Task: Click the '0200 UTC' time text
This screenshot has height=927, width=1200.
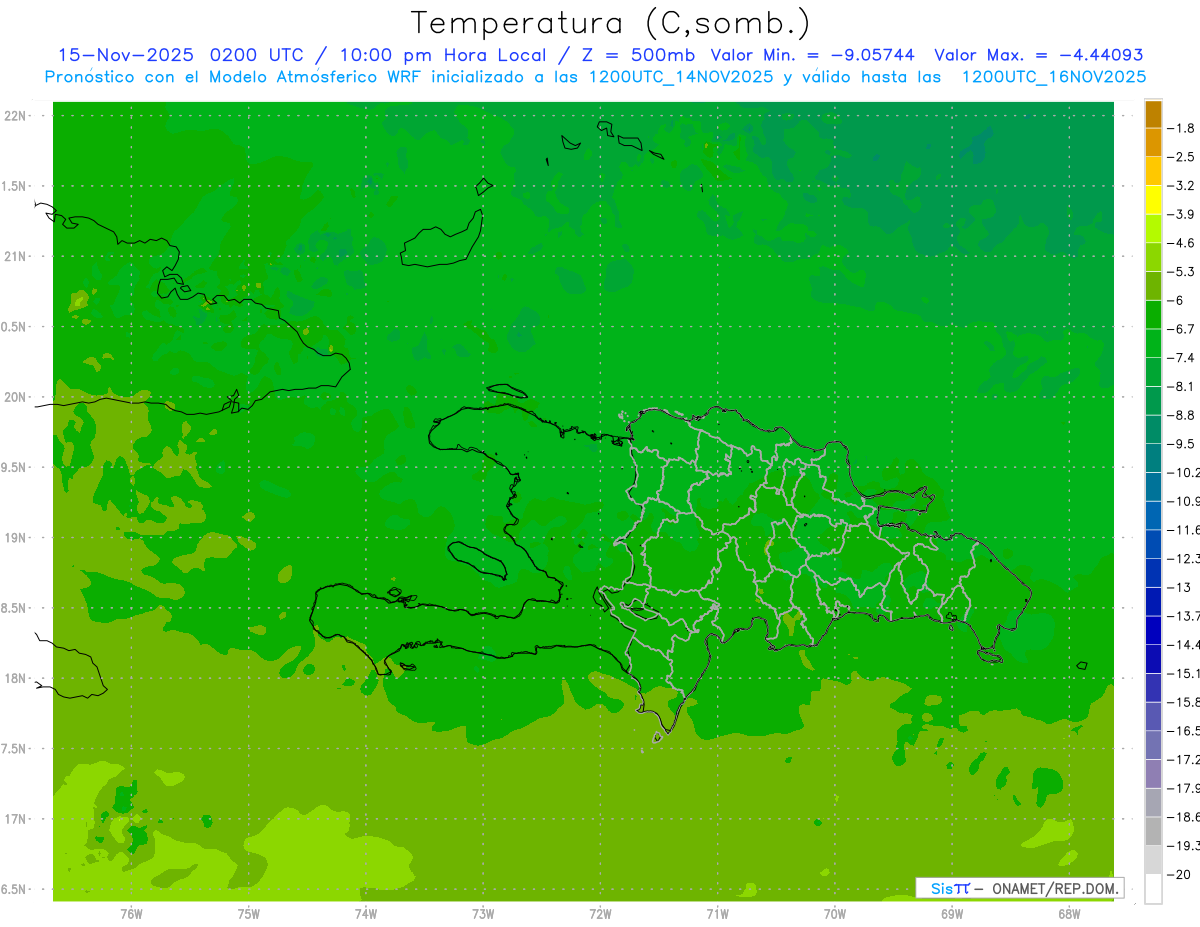Action: (x=259, y=55)
